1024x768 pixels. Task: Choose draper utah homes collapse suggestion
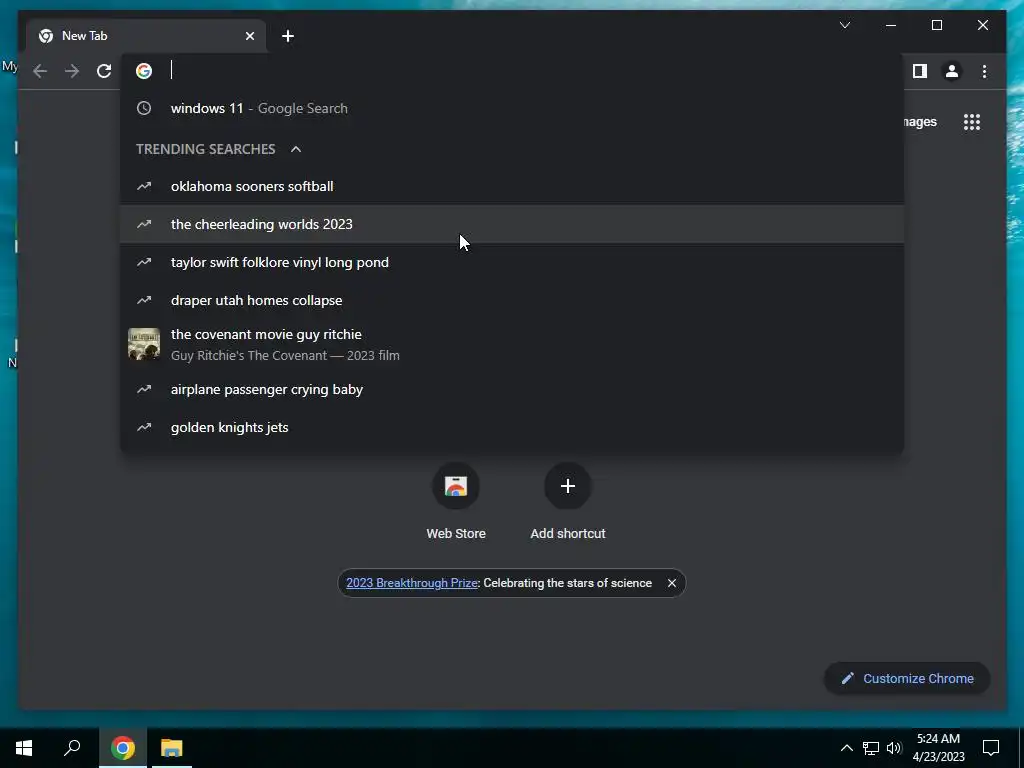[x=512, y=300]
